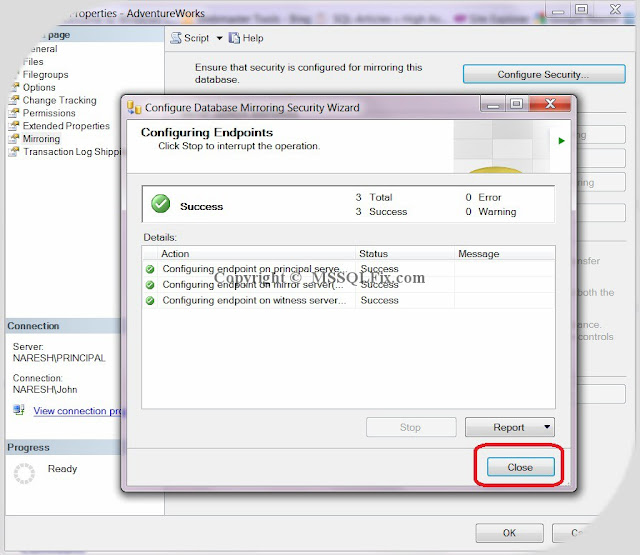Select the Options page
Image resolution: width=640 pixels, height=555 pixels.
(x=39, y=87)
